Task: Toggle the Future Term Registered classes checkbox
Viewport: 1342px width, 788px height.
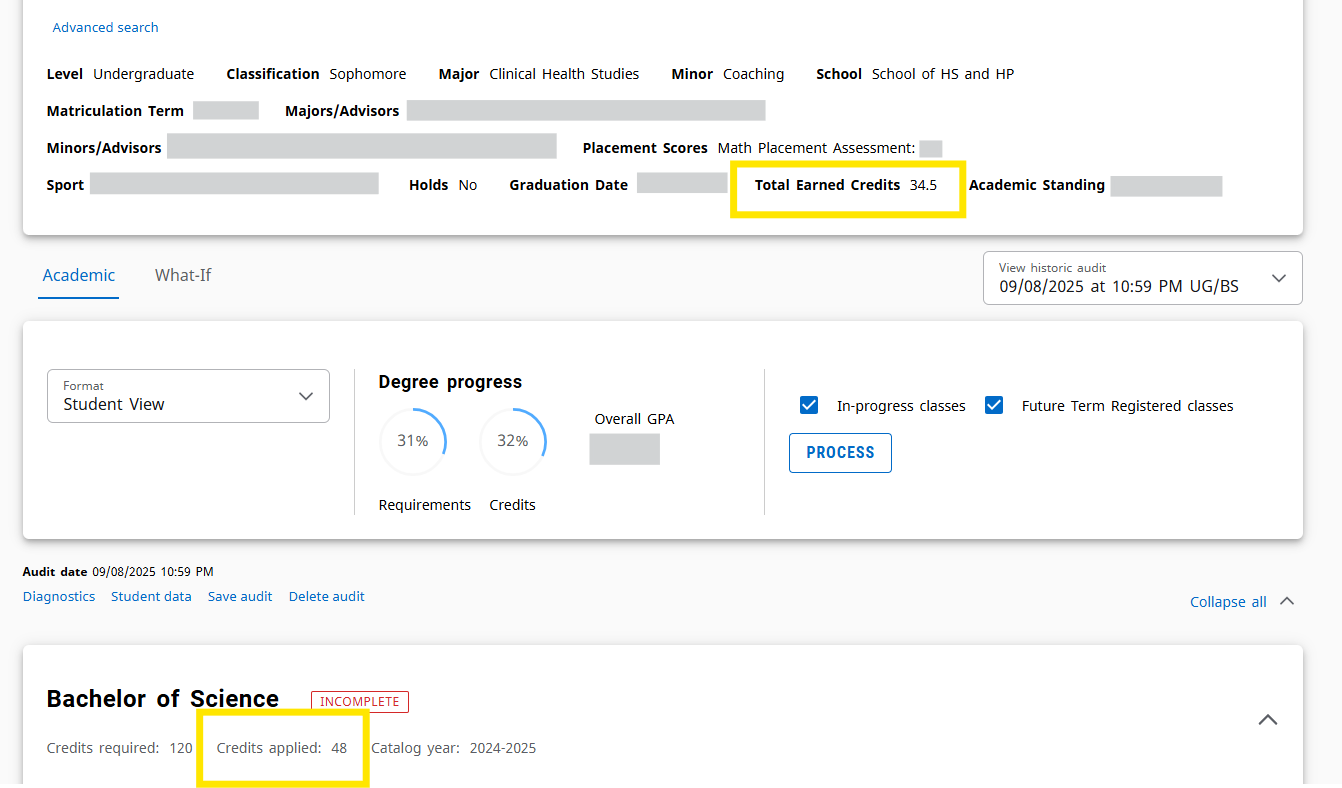Action: pyautogui.click(x=994, y=406)
